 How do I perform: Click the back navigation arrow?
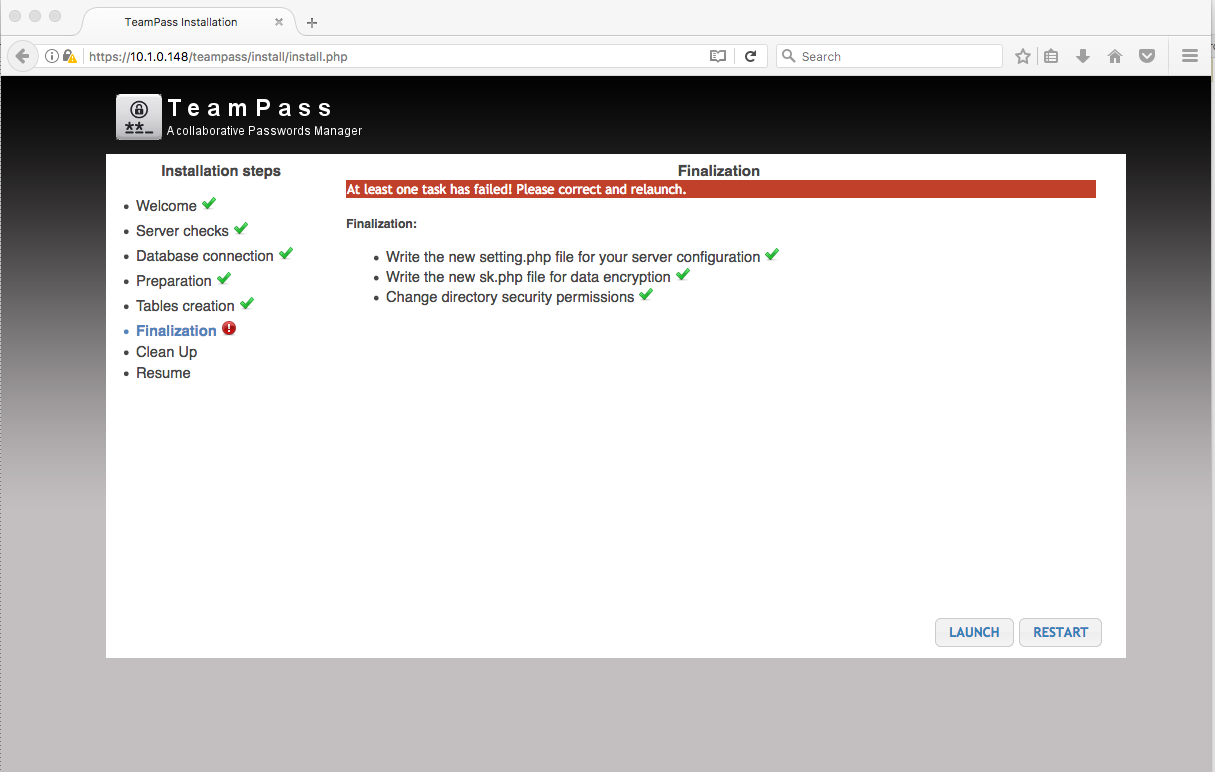22,56
